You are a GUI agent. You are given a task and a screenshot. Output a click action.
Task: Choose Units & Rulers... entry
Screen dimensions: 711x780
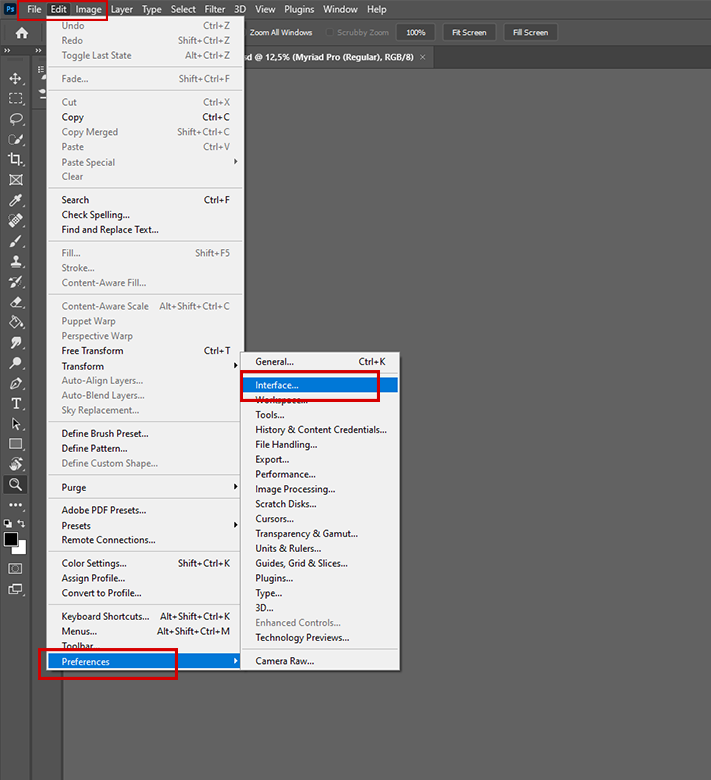[x=320, y=548]
